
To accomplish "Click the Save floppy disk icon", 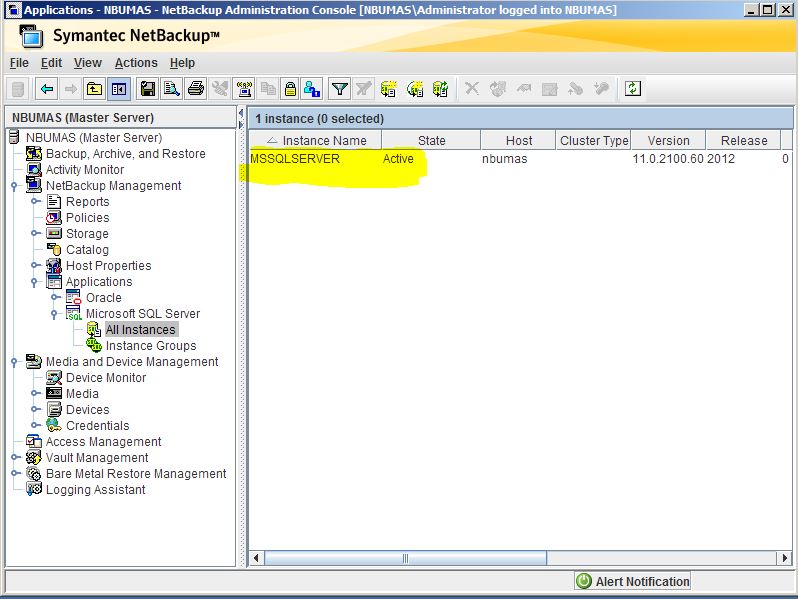I will (148, 89).
